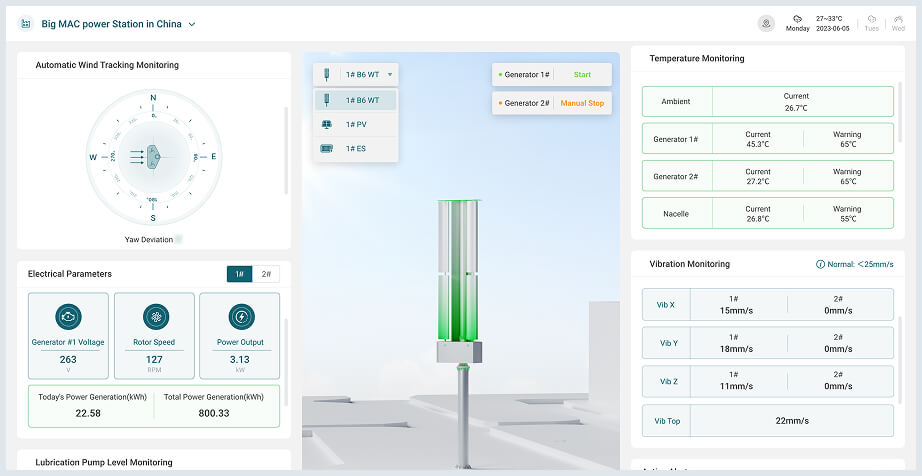Switch to the 2# electrical parameters tab
The height and width of the screenshot is (476, 922).
(266, 274)
